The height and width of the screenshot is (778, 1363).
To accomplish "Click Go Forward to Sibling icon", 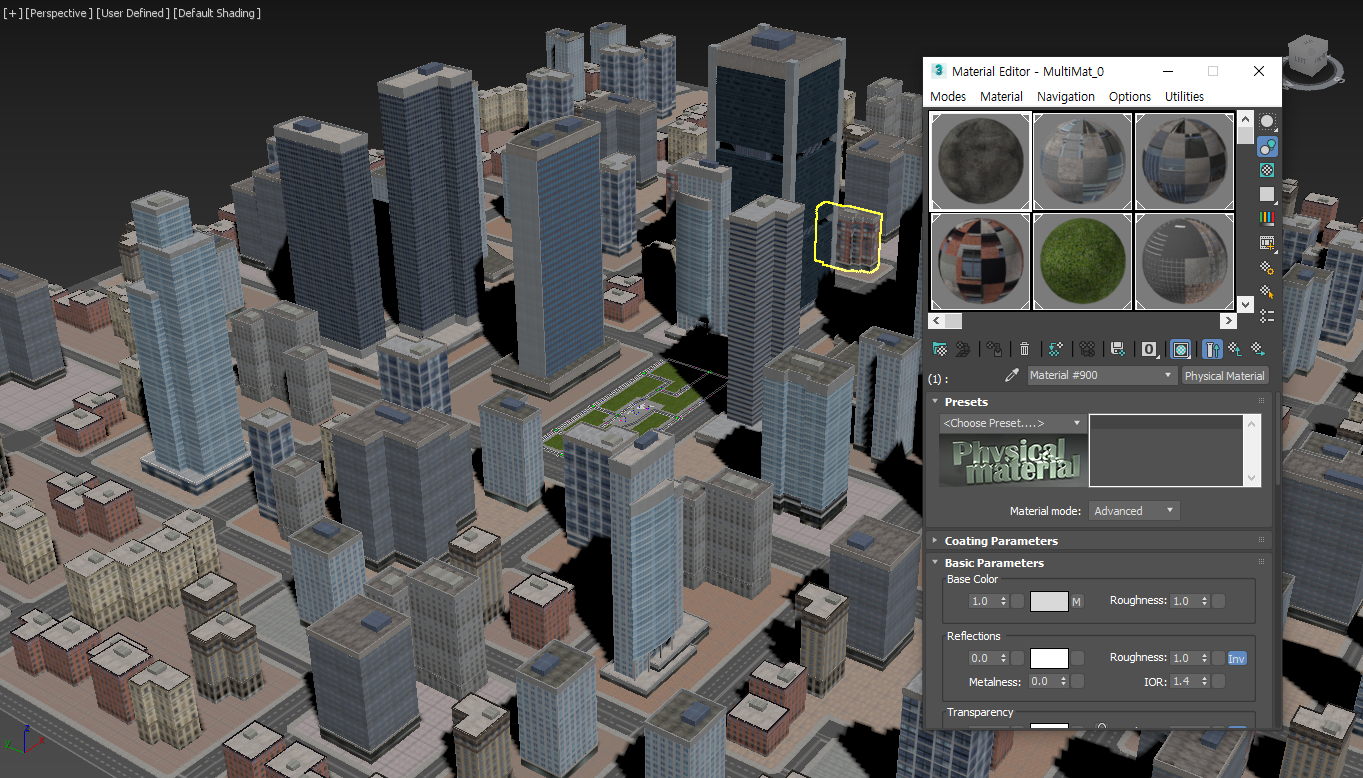I will pos(1258,349).
